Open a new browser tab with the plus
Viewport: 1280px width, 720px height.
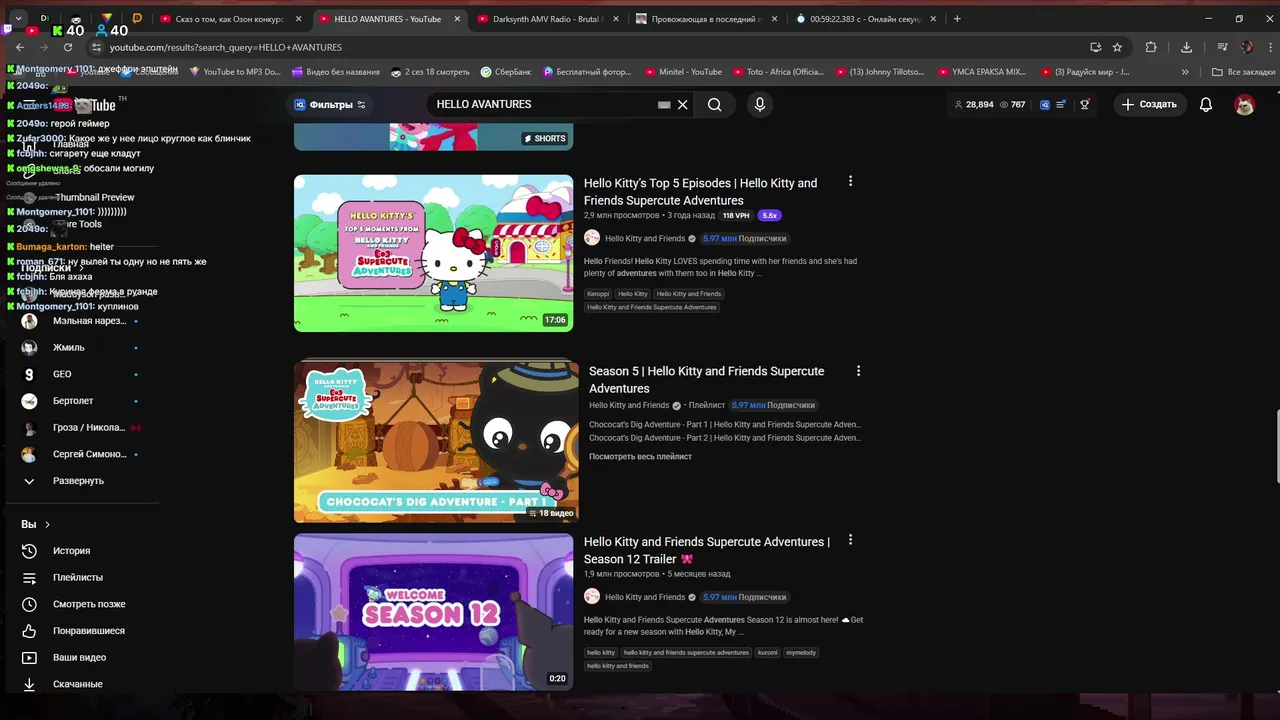click(x=957, y=19)
